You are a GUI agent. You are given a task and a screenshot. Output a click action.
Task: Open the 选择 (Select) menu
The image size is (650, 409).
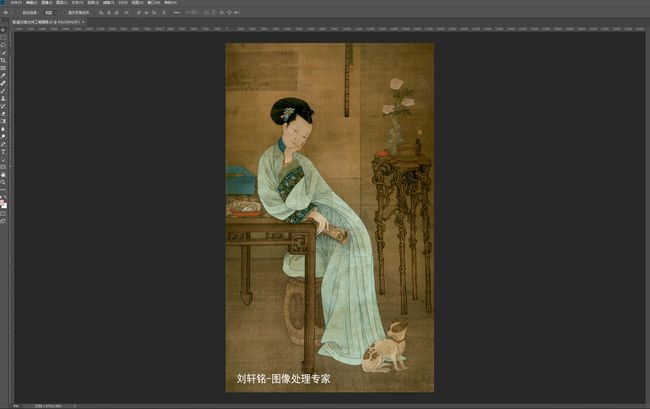[93, 2]
